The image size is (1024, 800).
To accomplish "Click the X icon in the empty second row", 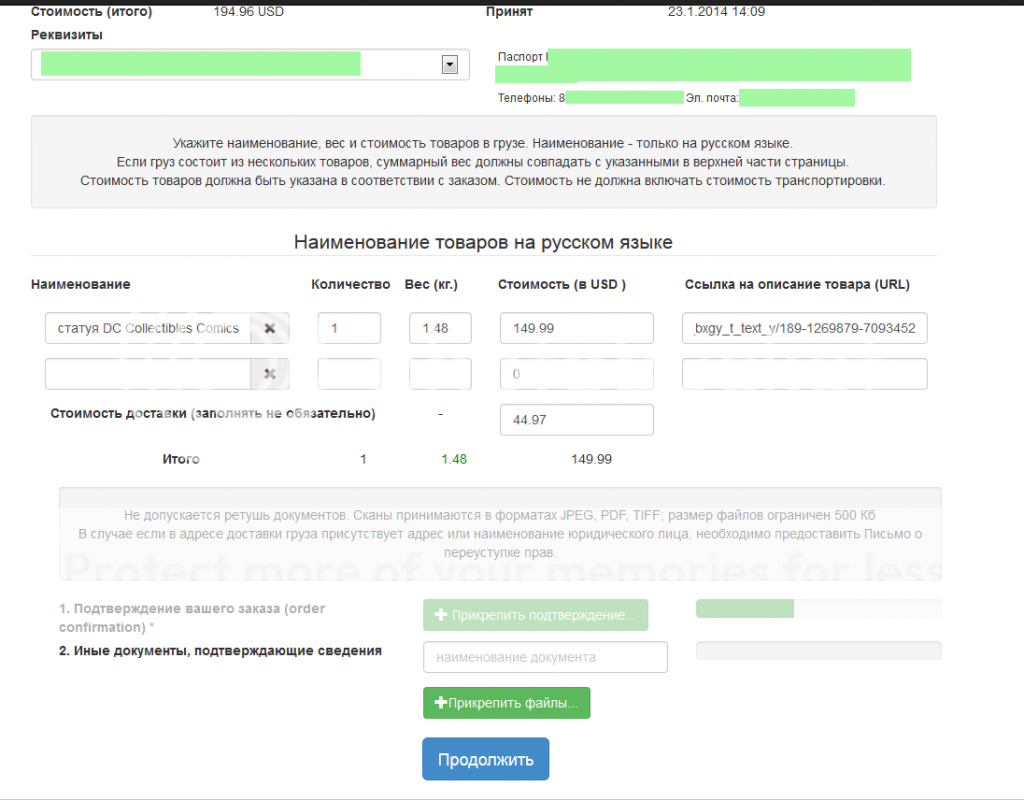I will tap(269, 373).
